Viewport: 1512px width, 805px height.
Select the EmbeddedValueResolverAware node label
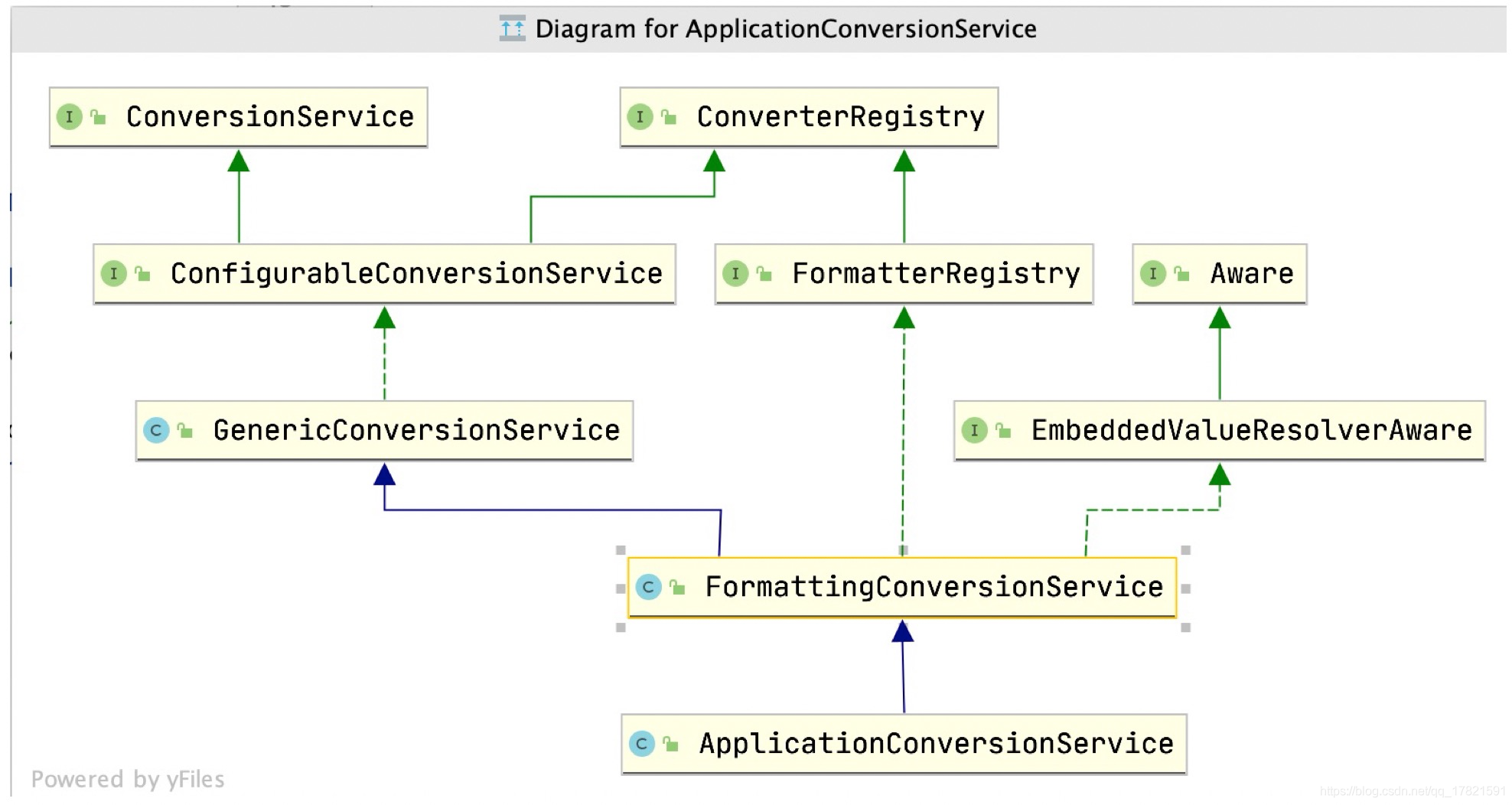[x=1252, y=430]
